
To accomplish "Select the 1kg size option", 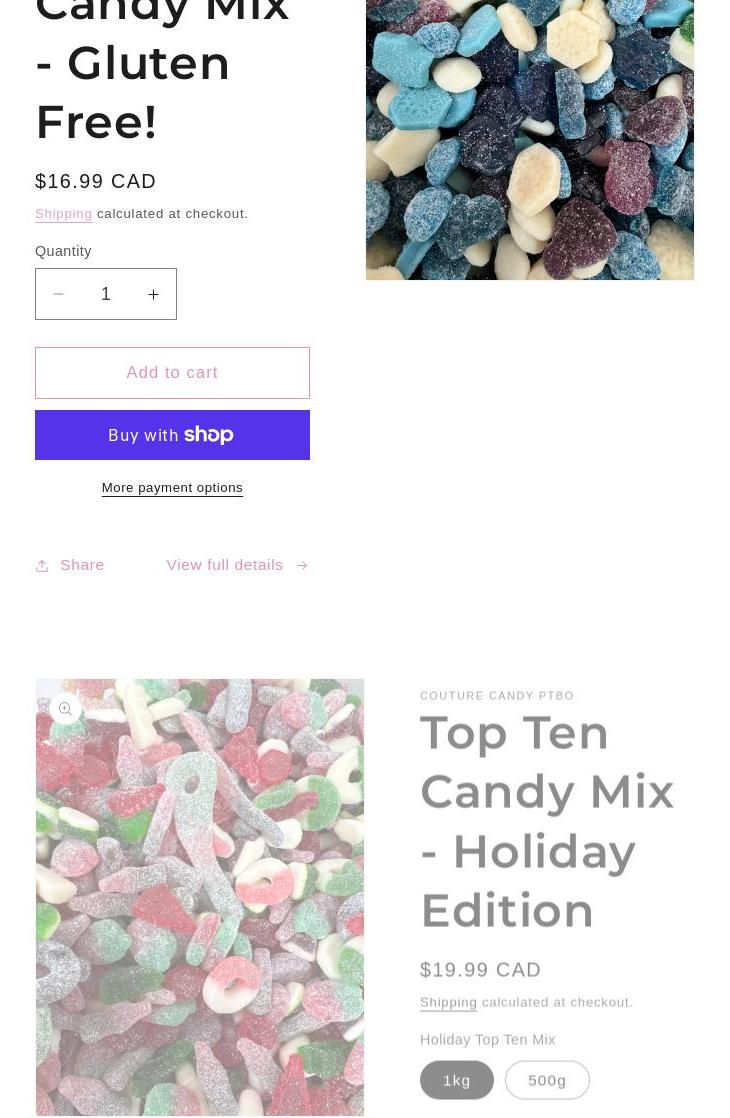I will point(457,1080).
